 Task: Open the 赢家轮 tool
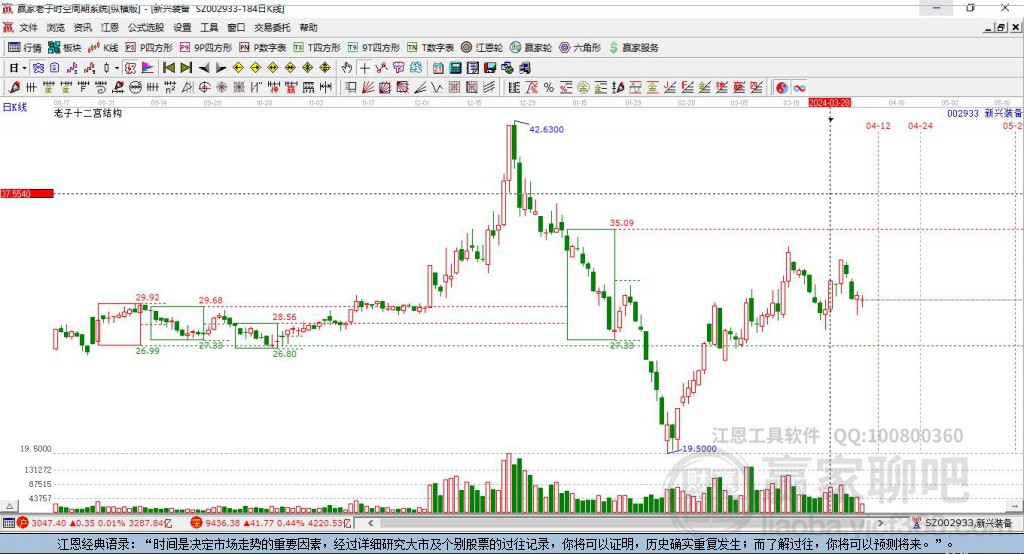[x=531, y=48]
